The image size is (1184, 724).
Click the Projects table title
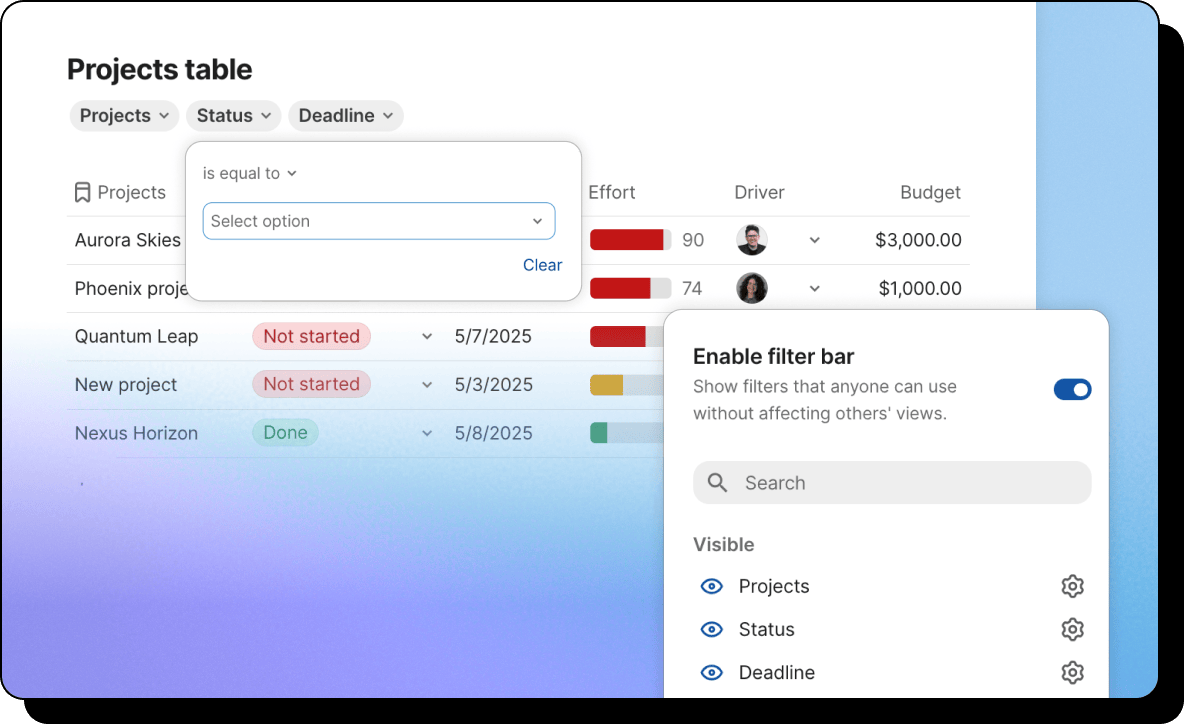click(159, 69)
